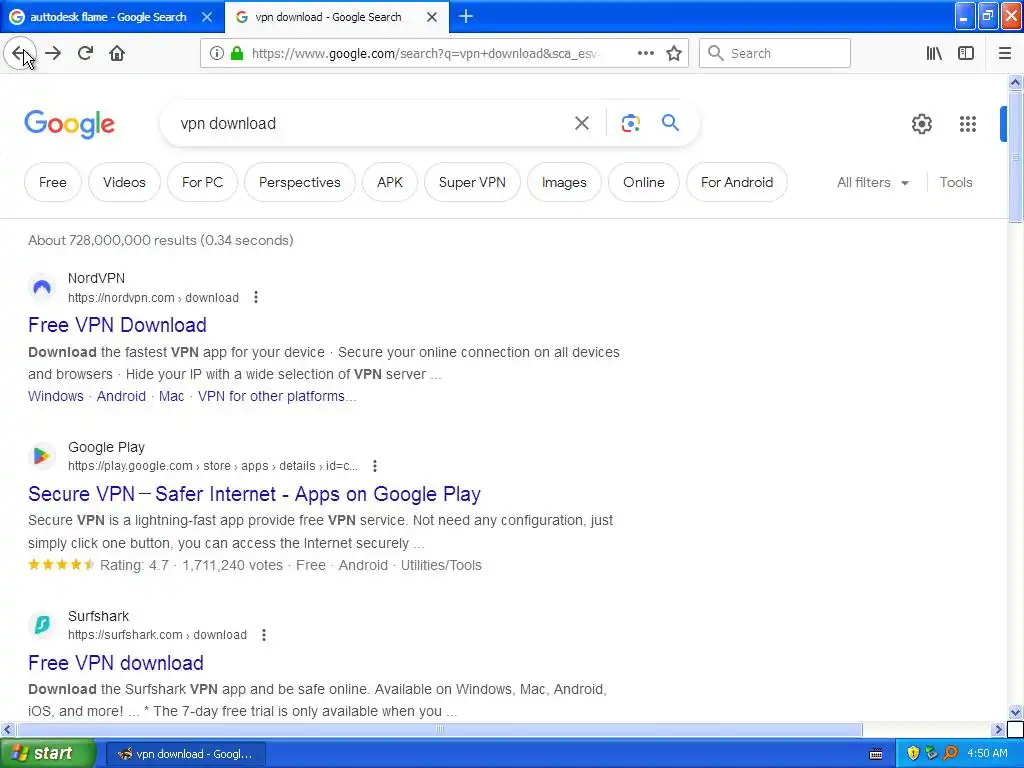Click the vertical scrollbar down arrow
Image resolution: width=1024 pixels, height=768 pixels.
1015,712
